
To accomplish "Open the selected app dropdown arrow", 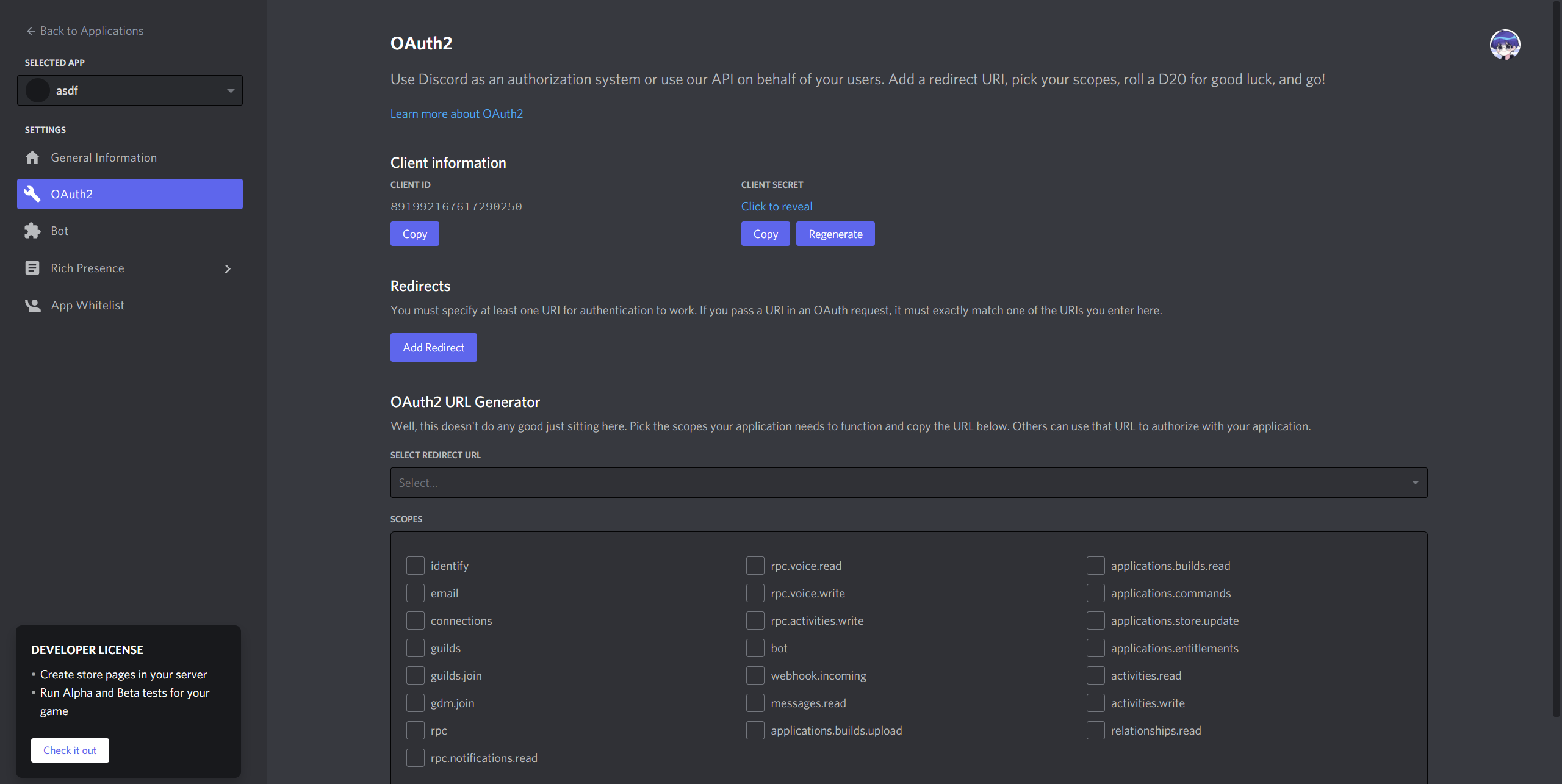I will (231, 90).
